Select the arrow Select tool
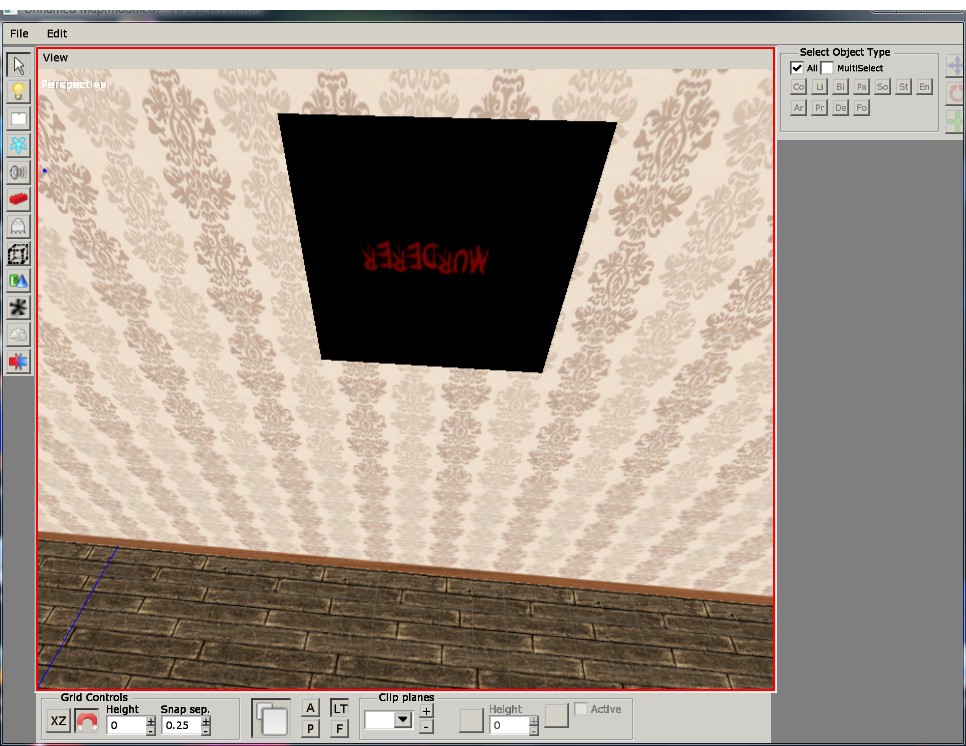Image resolution: width=966 pixels, height=746 pixels. point(18,66)
